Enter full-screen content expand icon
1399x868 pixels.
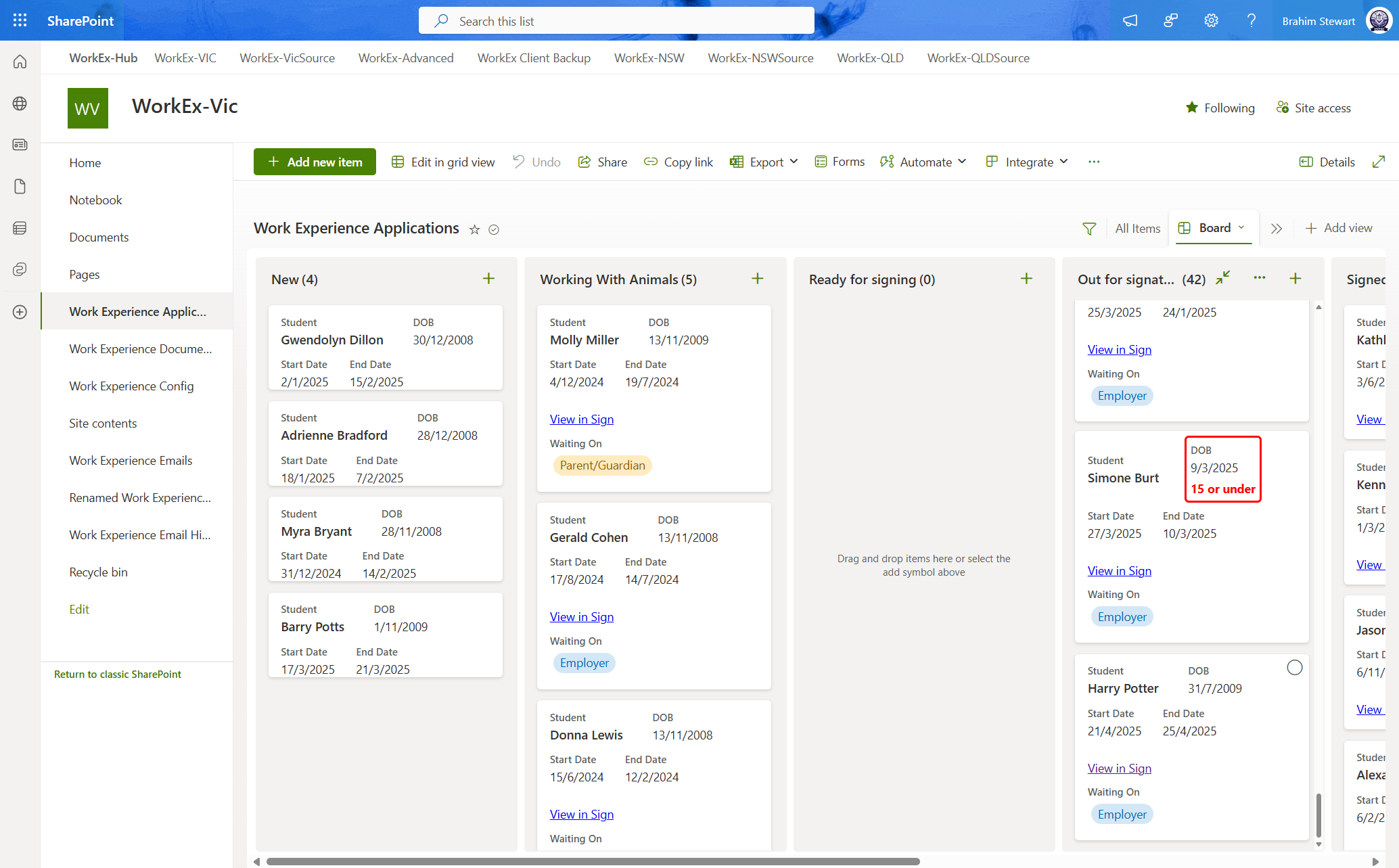1379,162
